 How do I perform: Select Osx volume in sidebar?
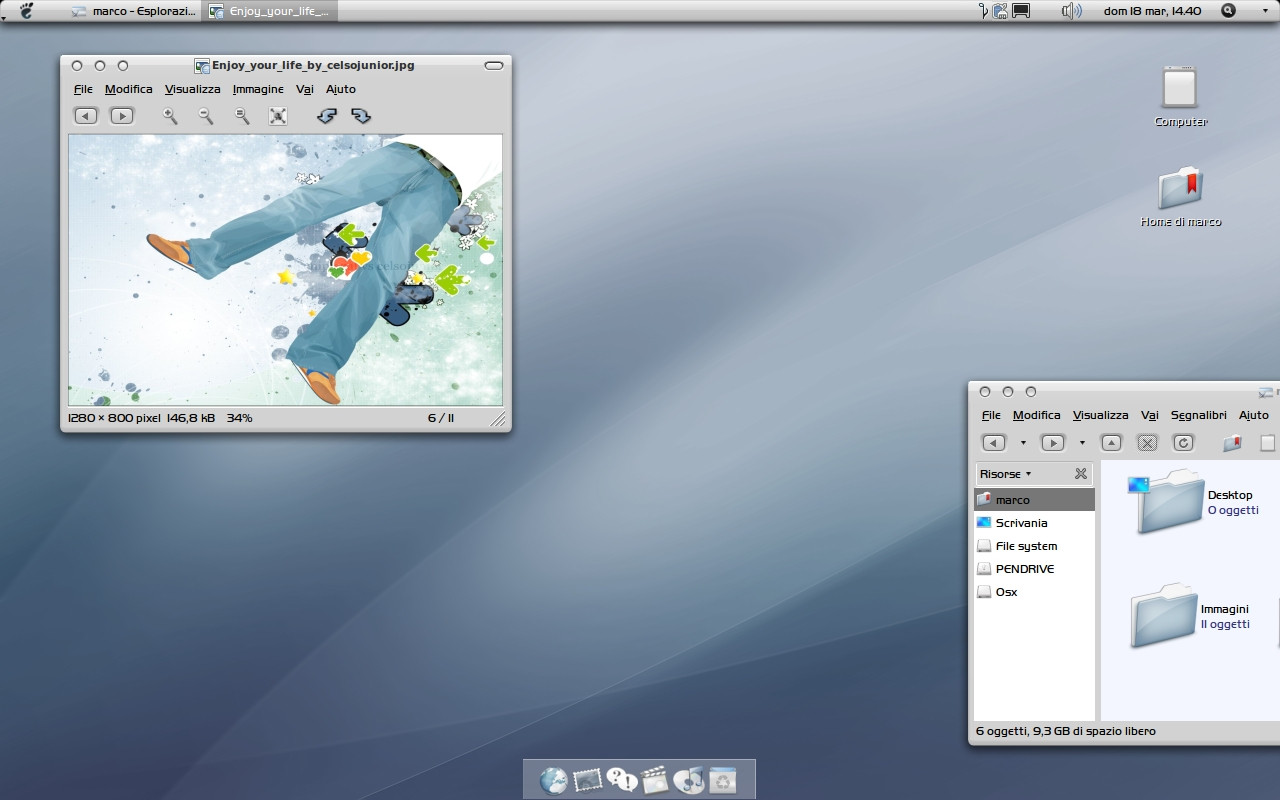[x=1035, y=592]
